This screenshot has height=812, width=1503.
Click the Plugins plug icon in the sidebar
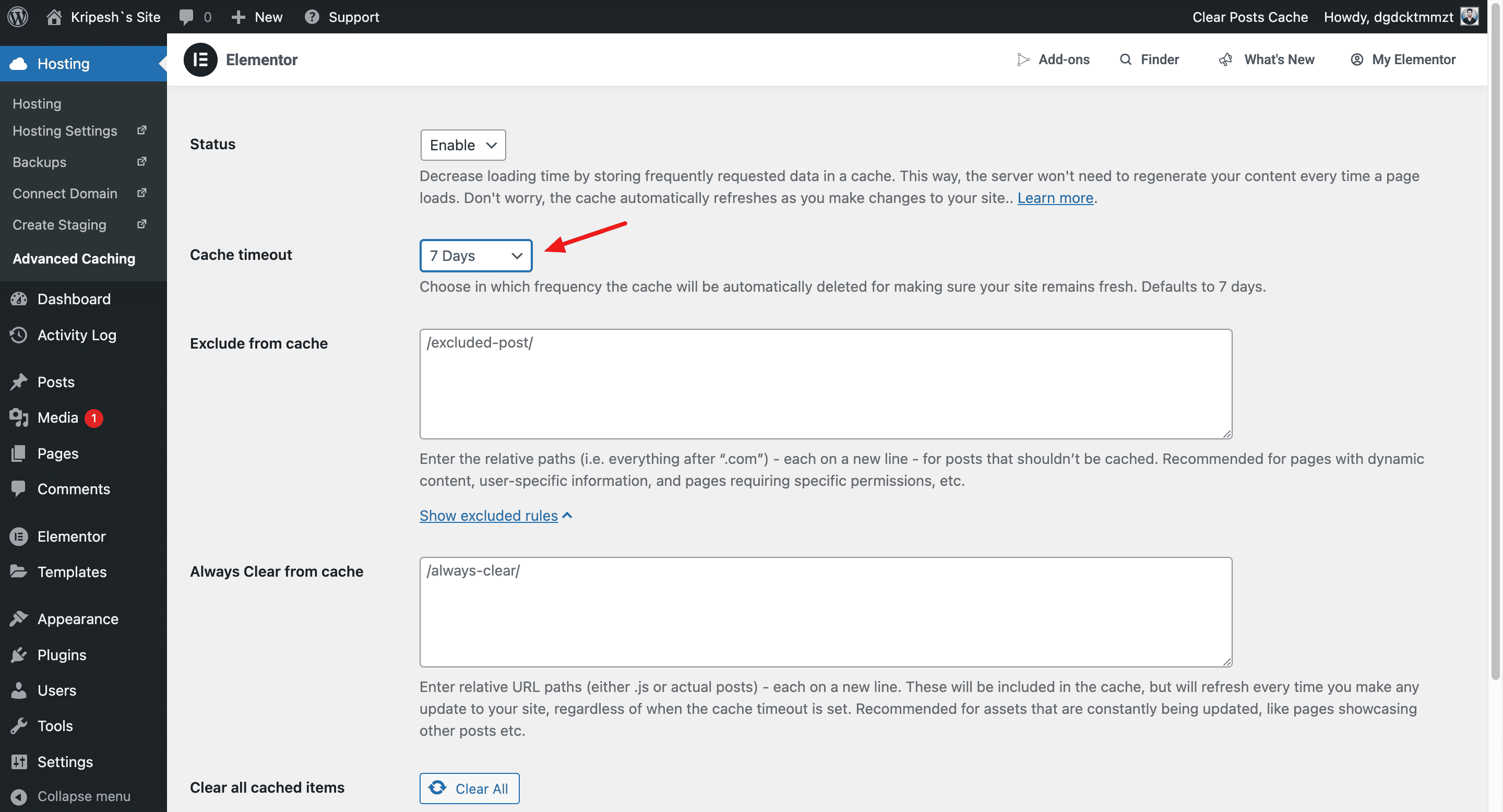19,654
